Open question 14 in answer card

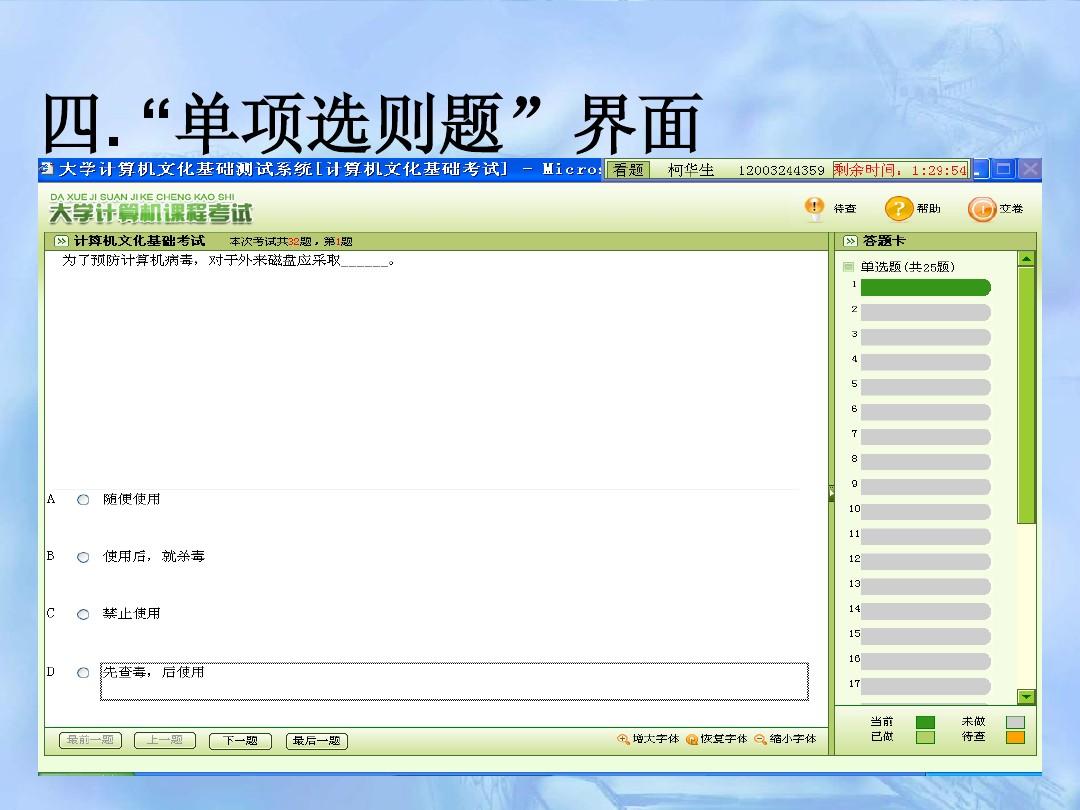click(x=926, y=612)
